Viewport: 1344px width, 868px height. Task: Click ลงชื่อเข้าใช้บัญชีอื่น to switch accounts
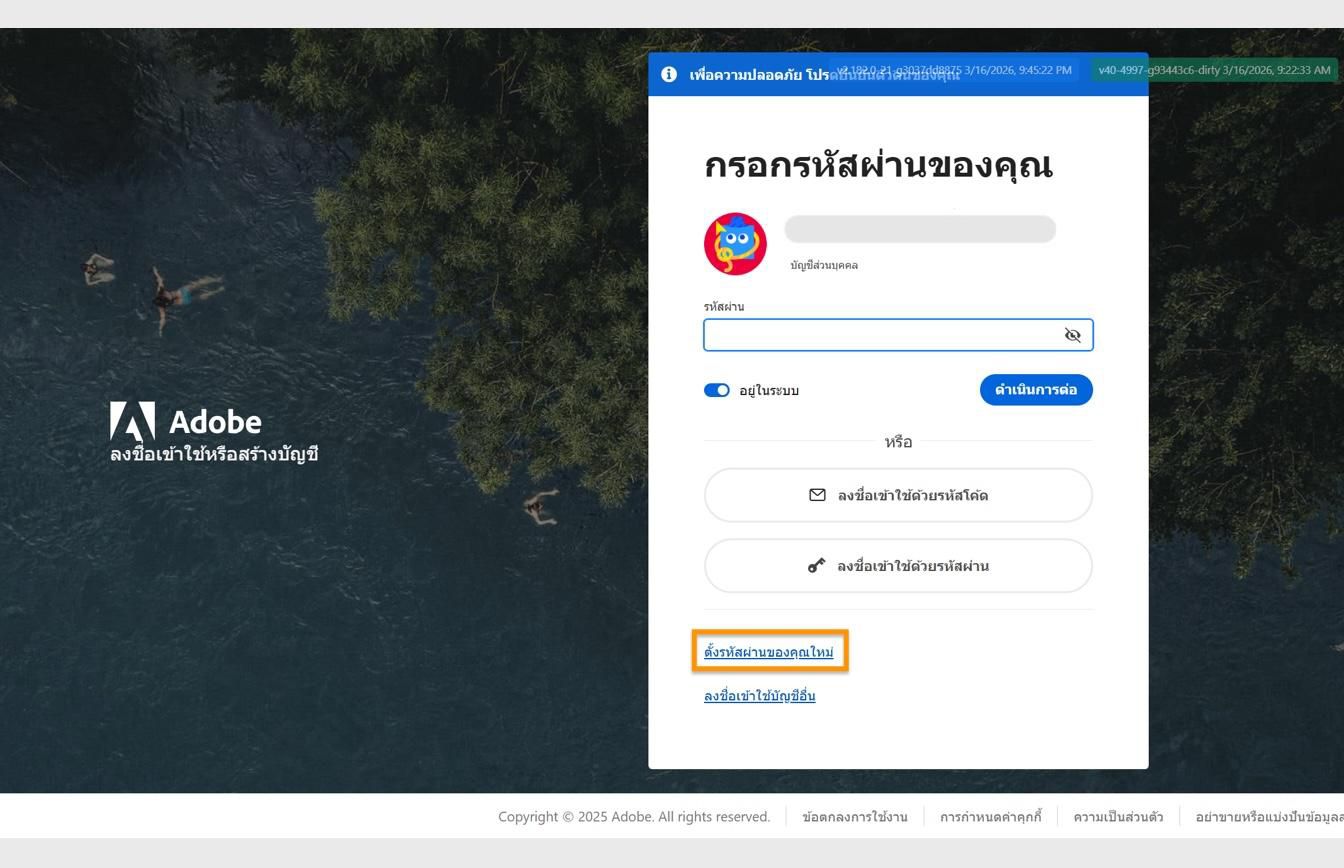click(x=759, y=695)
